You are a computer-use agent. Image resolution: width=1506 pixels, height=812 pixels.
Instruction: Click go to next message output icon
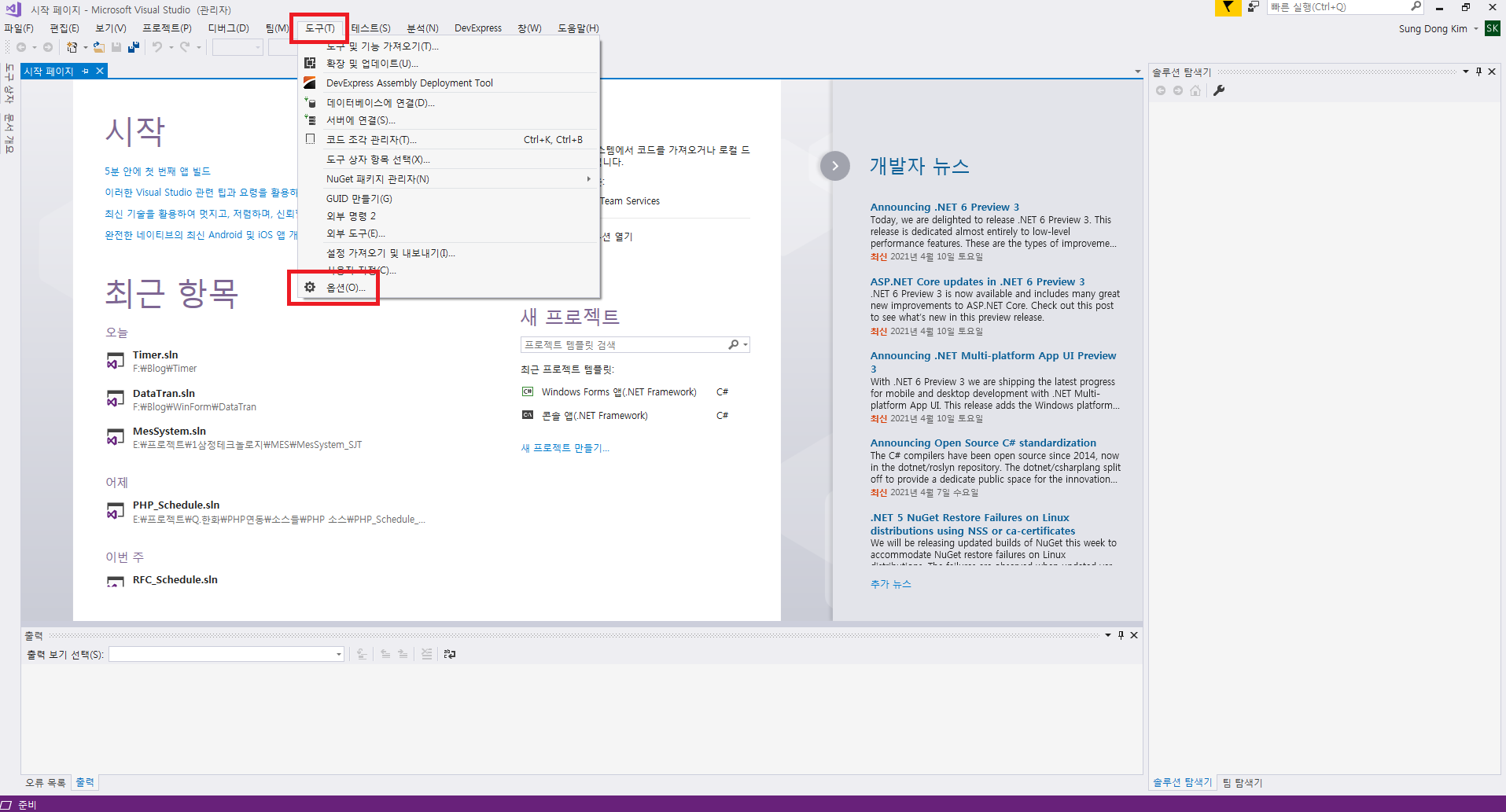pos(403,654)
